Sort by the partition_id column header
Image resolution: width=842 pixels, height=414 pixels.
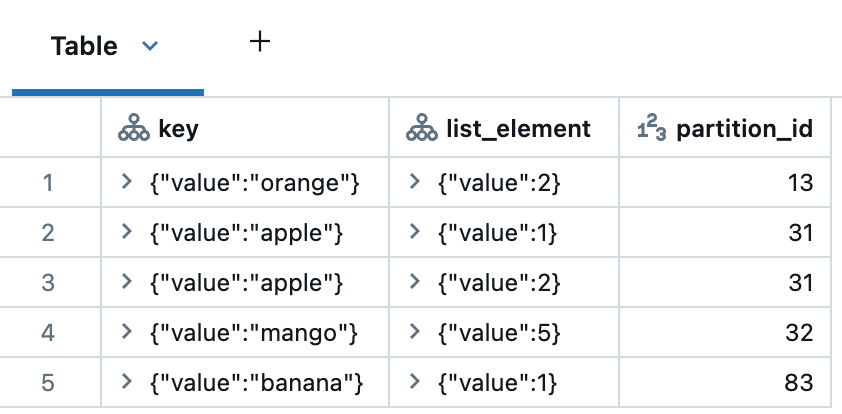click(743, 129)
